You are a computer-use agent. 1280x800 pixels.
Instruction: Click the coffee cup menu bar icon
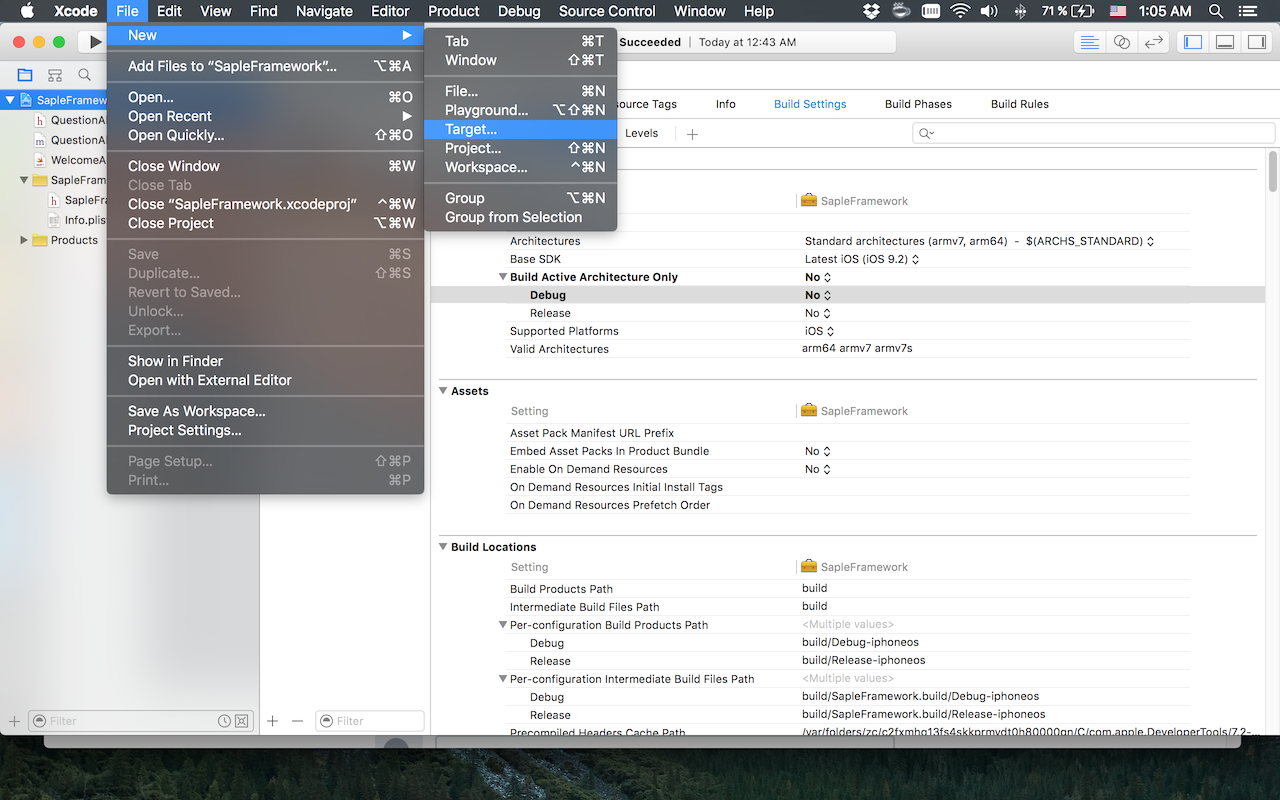901,11
